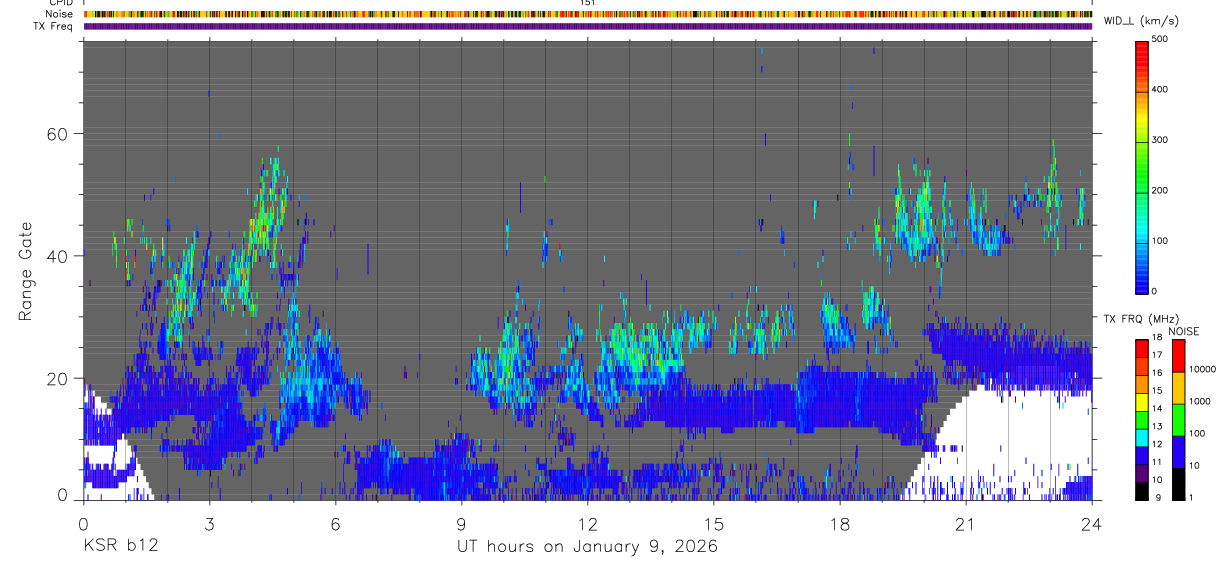Click the '0' UT hour axis tick
Image resolution: width=1228 pixels, height=567 pixels.
[x=84, y=522]
